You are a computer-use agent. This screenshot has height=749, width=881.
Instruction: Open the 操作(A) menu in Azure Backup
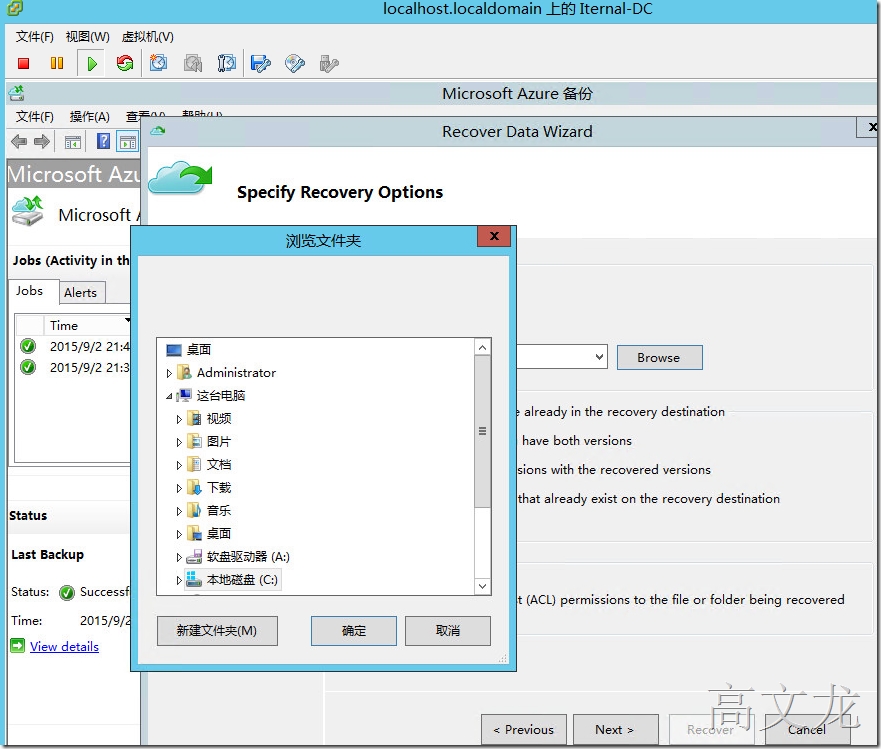90,117
